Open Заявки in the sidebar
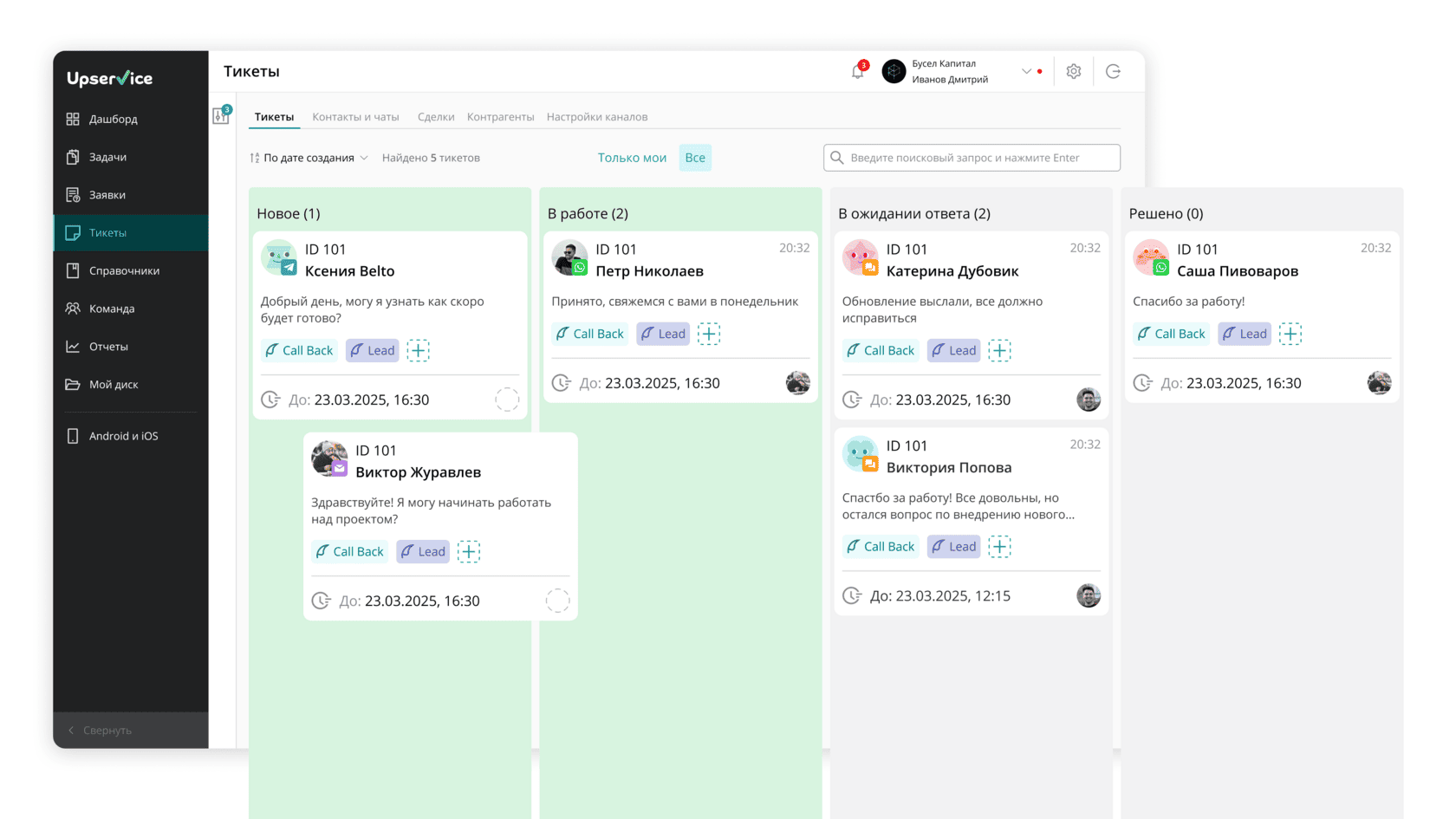This screenshot has height=819, width=1456. pos(131,195)
